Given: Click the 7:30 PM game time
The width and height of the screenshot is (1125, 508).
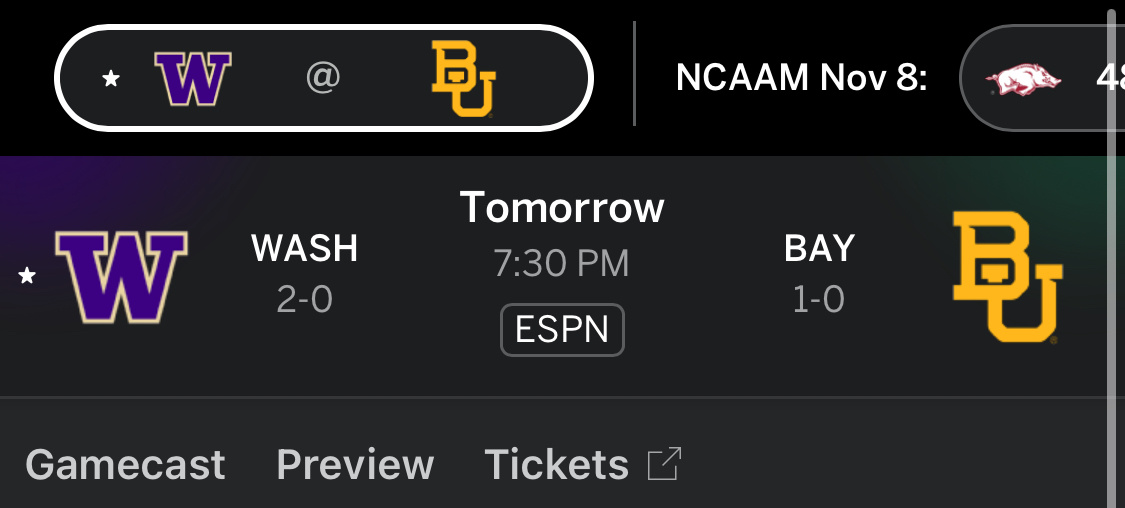Looking at the screenshot, I should point(562,263).
